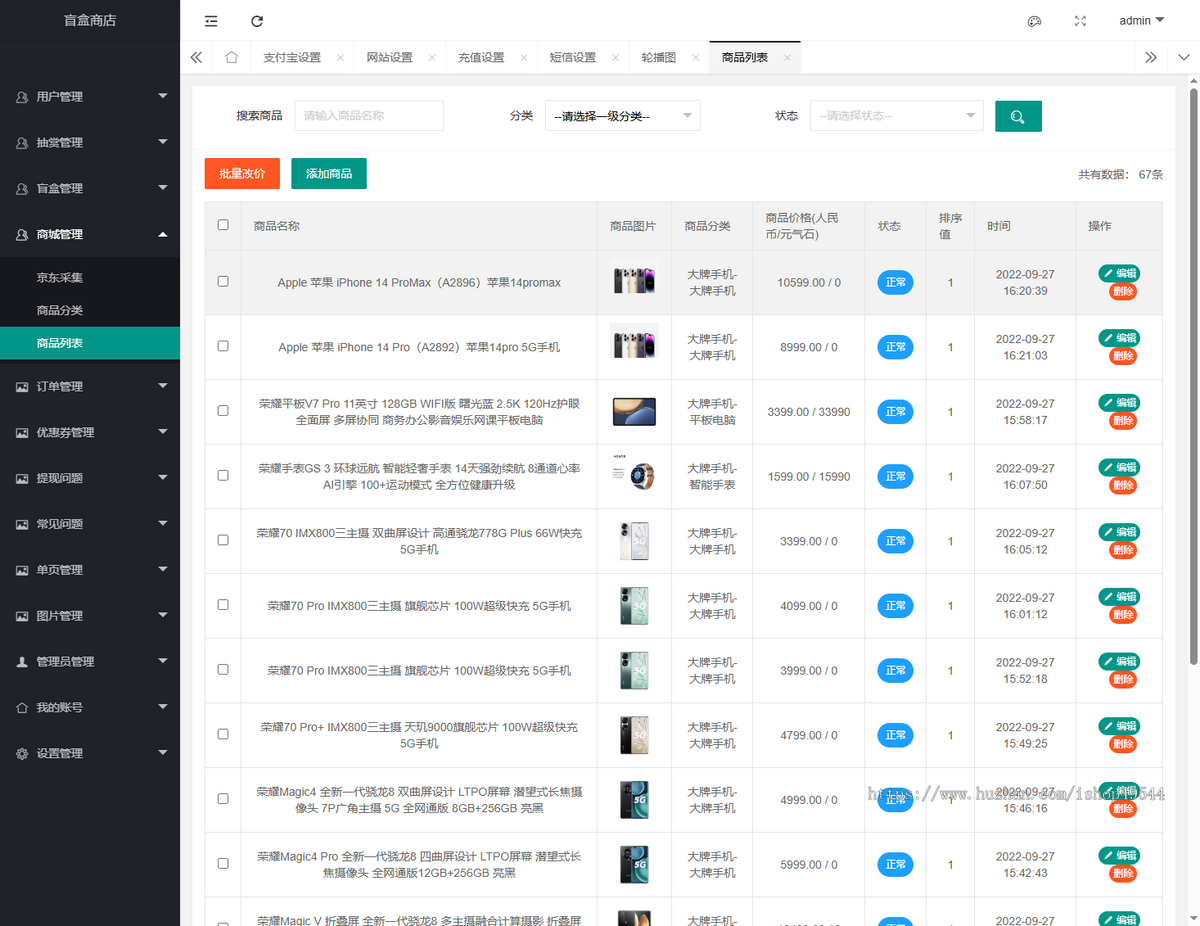This screenshot has width=1200, height=926.
Task: Click the 单页管理 sidebar icon
Action: (x=22, y=570)
